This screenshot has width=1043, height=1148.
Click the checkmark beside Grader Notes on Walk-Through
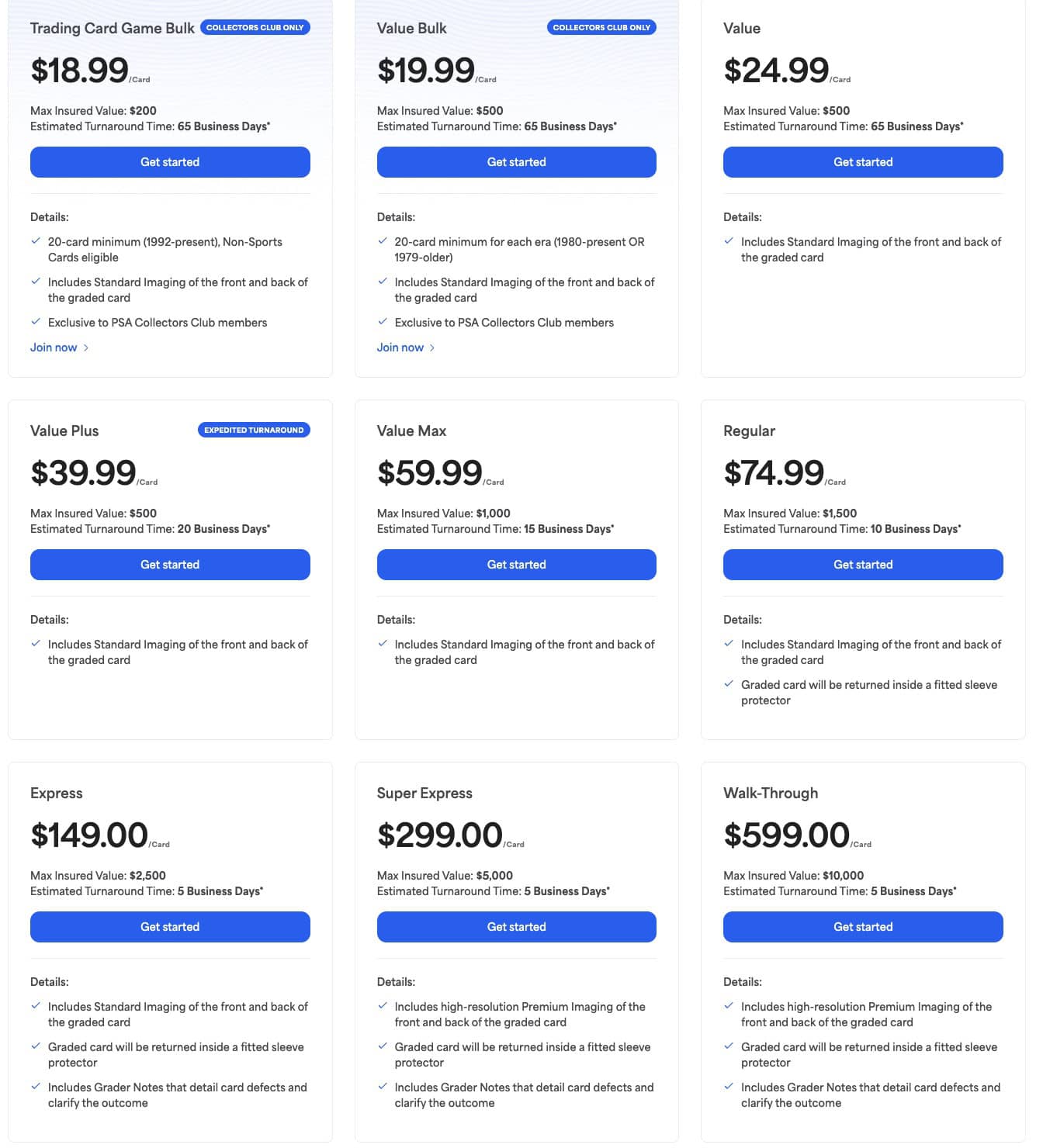pos(728,1087)
